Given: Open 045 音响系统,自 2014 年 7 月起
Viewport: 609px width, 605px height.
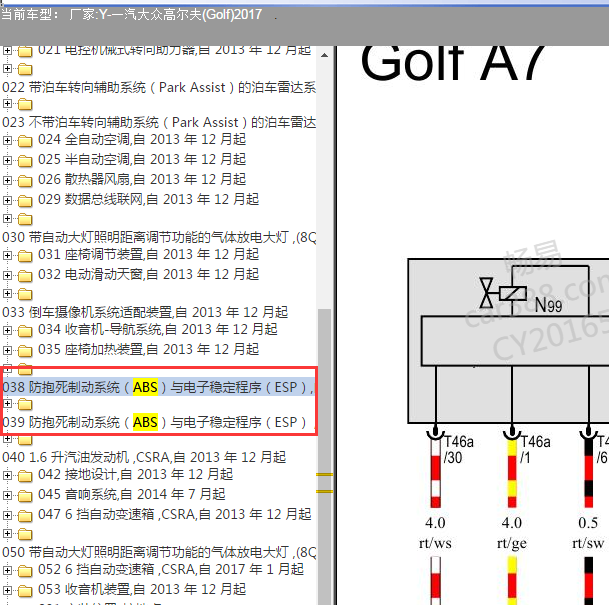Looking at the screenshot, I should click(x=132, y=494).
